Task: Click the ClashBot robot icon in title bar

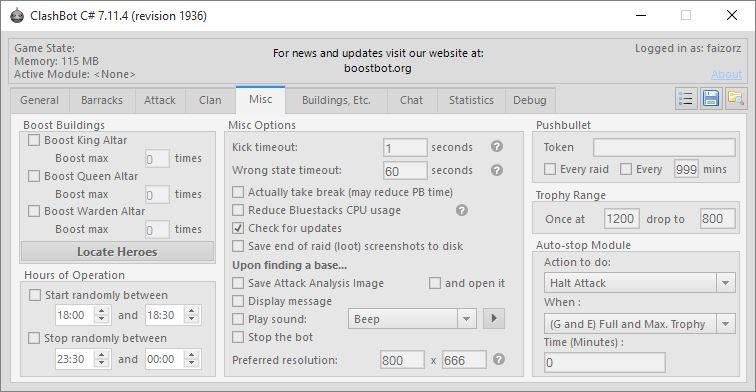Action: click(17, 15)
